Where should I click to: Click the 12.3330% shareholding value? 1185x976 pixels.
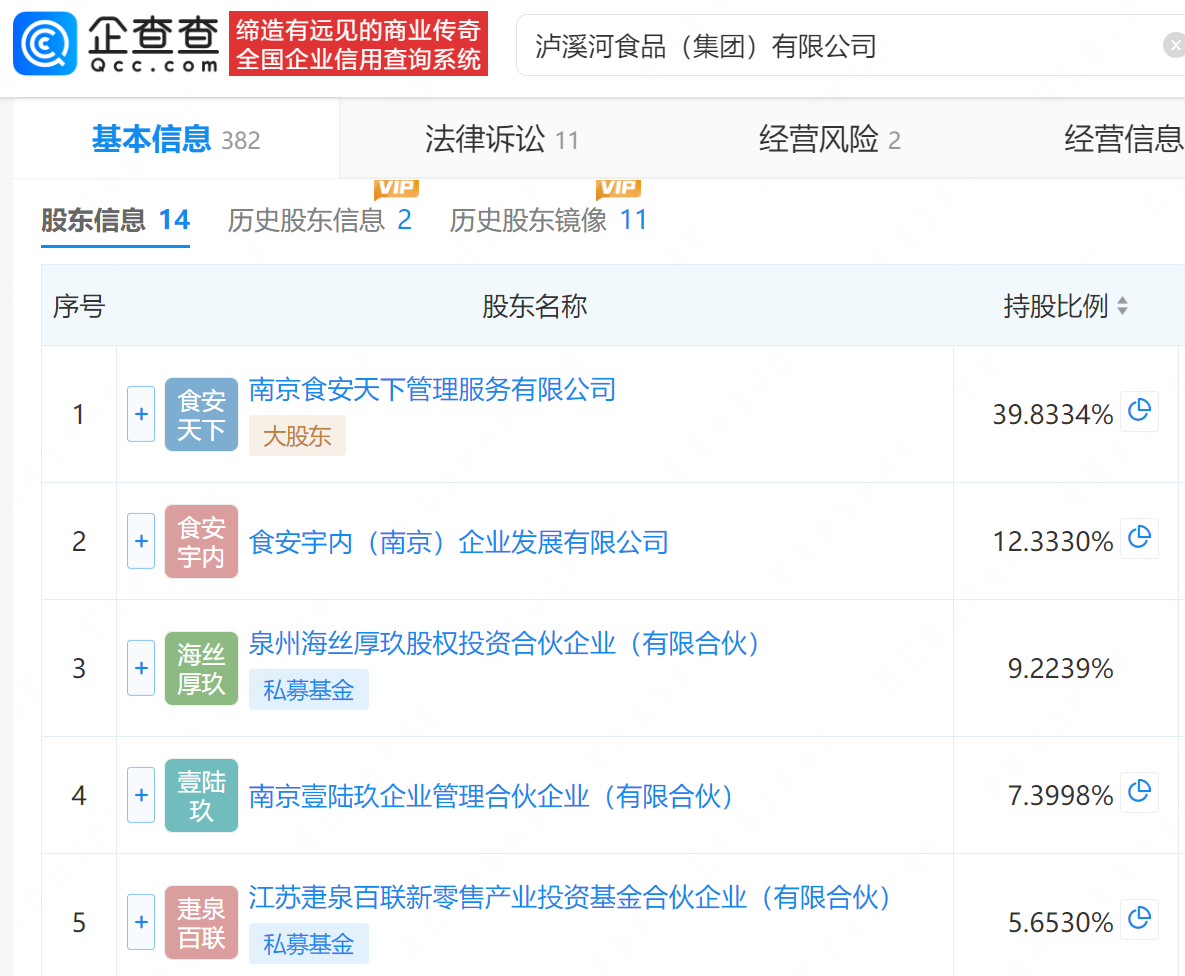coord(1053,541)
